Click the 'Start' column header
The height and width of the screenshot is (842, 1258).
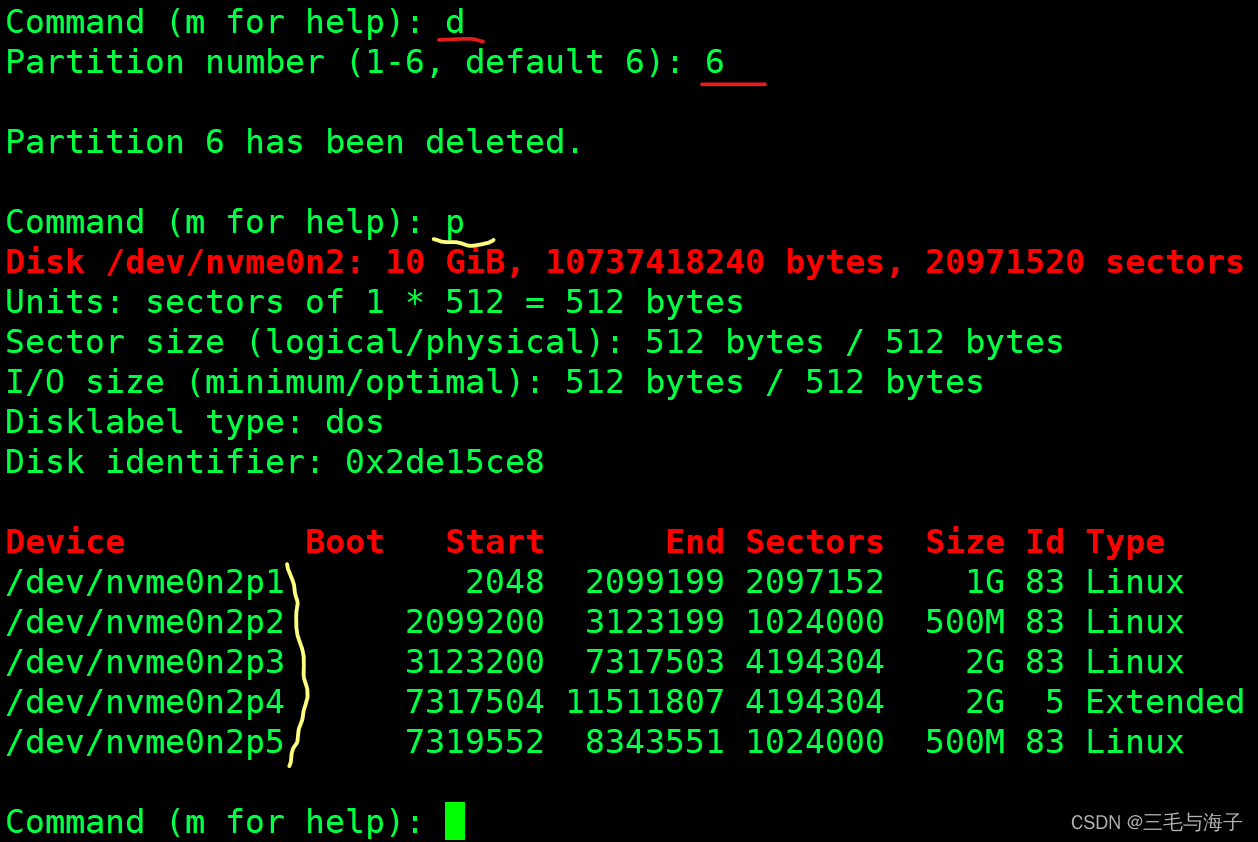[x=495, y=542]
